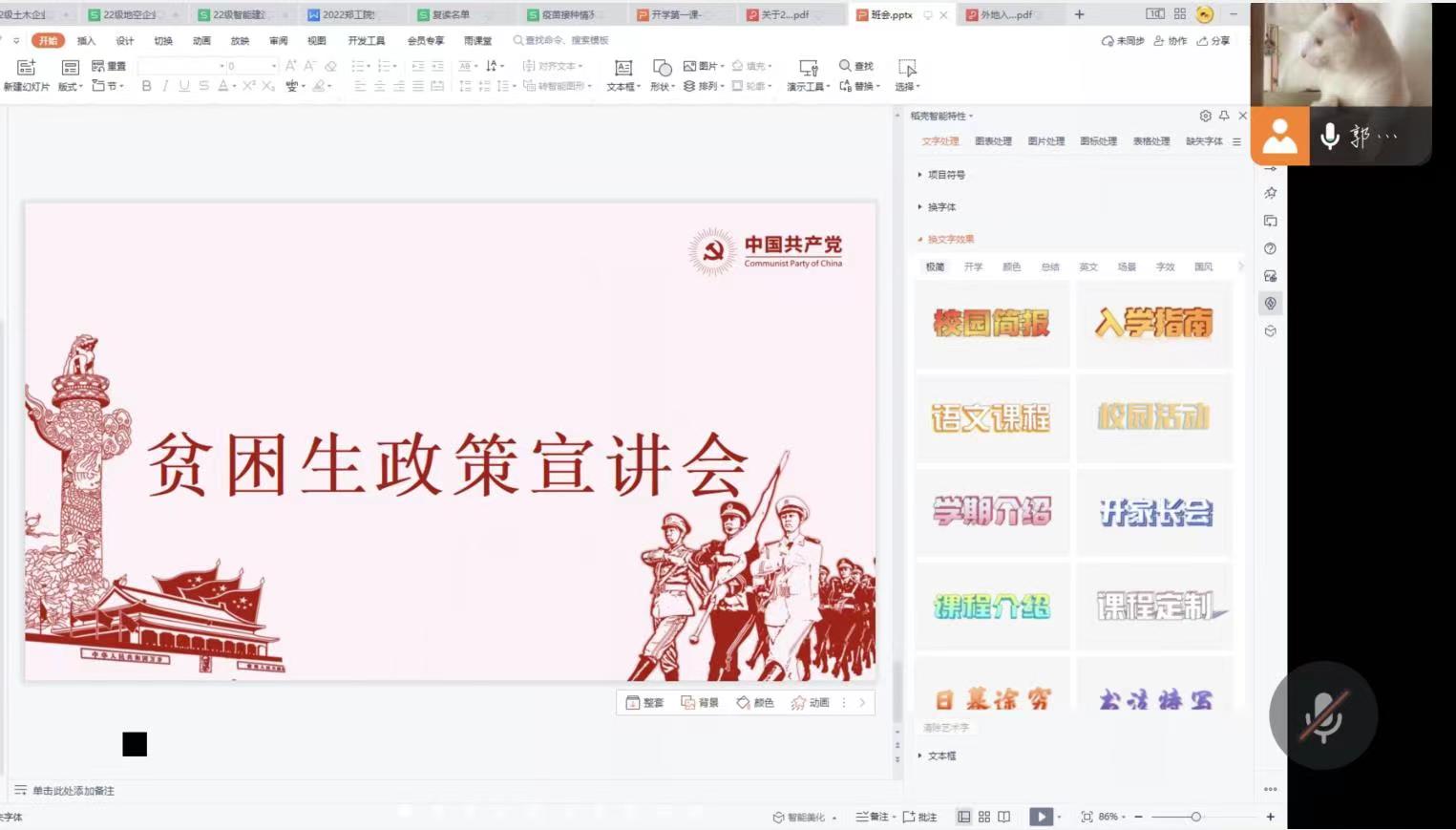Adjust the zoom slider handle

1195,817
